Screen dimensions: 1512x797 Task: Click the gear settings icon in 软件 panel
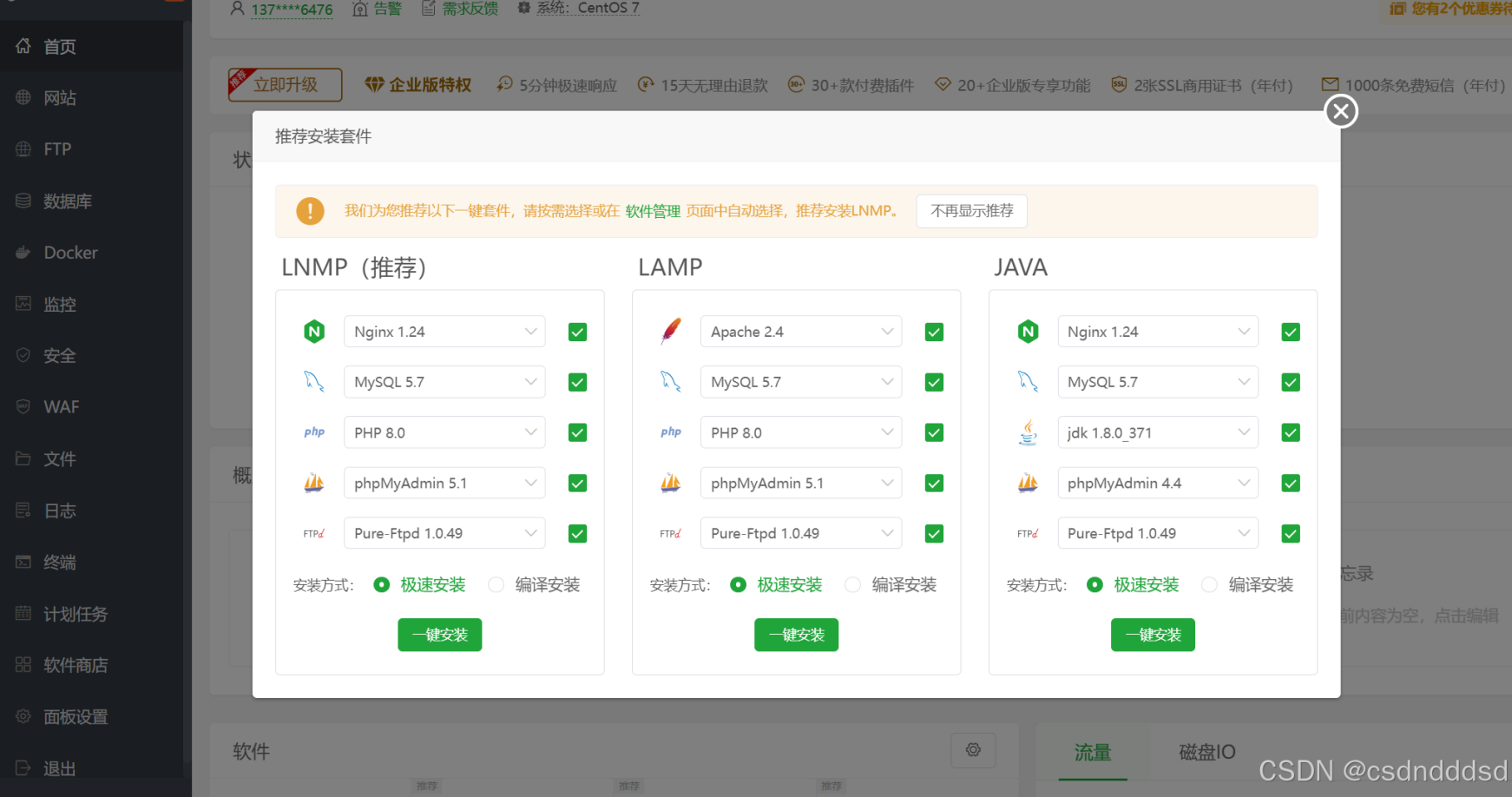[973, 750]
